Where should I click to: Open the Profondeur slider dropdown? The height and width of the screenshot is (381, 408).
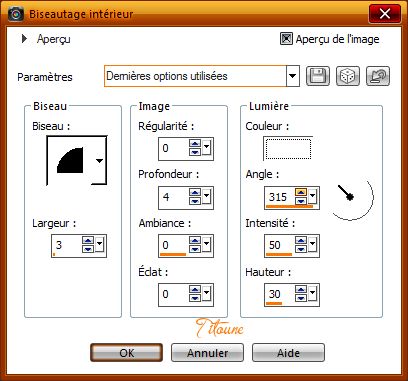point(206,196)
